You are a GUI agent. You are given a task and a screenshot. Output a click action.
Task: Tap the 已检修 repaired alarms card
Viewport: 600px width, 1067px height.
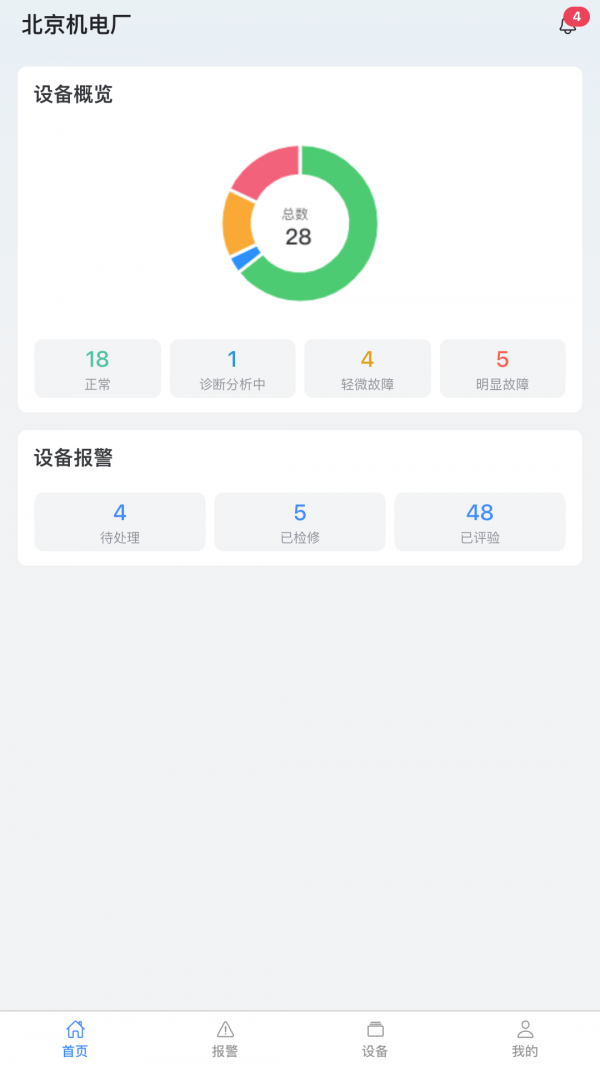(x=299, y=521)
